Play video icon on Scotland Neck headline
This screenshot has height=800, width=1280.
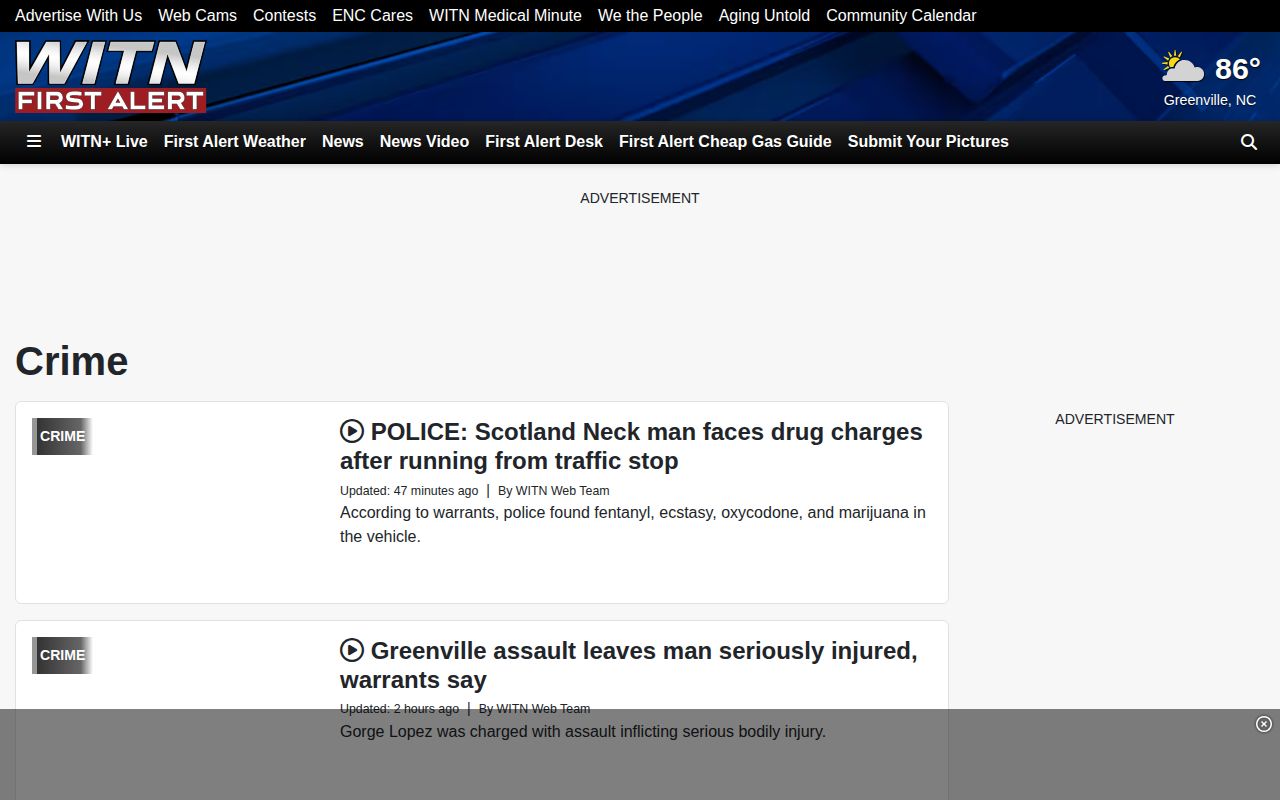click(x=352, y=431)
